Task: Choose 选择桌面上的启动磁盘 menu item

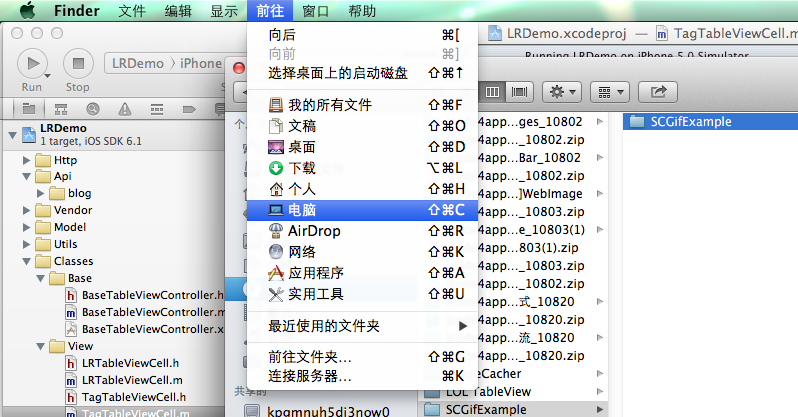Action: click(362, 73)
